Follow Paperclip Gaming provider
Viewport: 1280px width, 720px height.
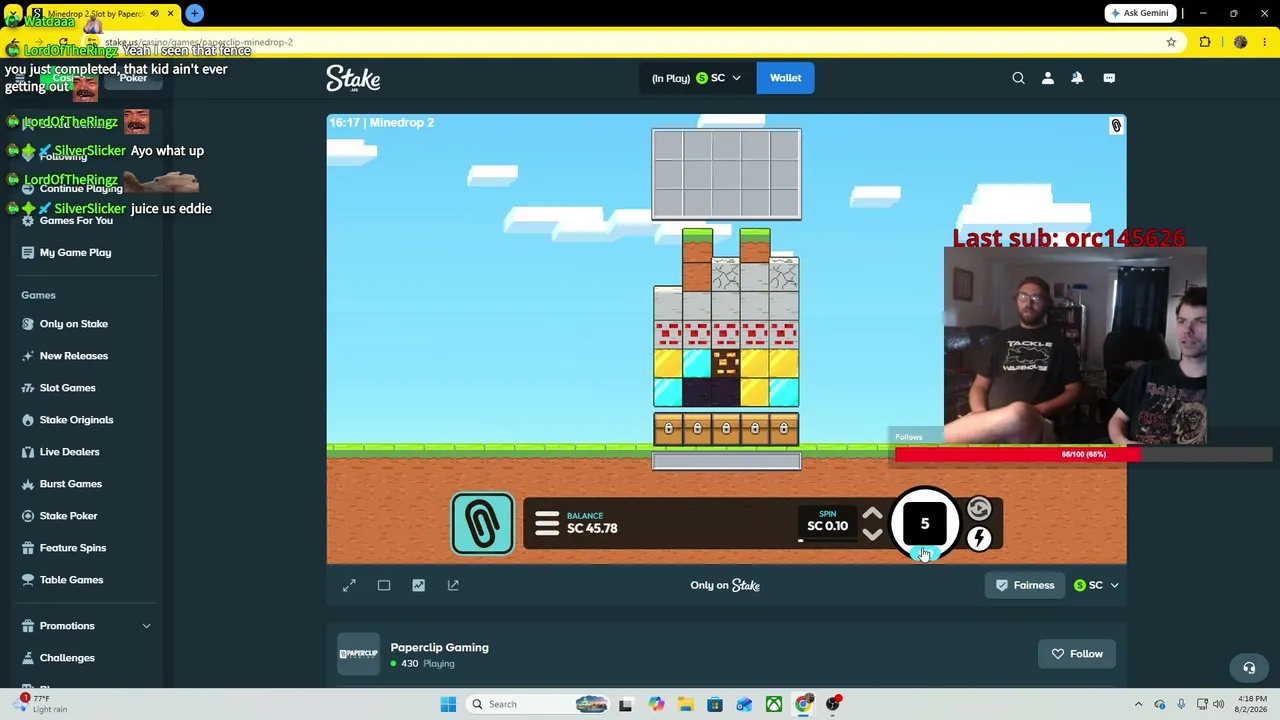click(x=1077, y=654)
